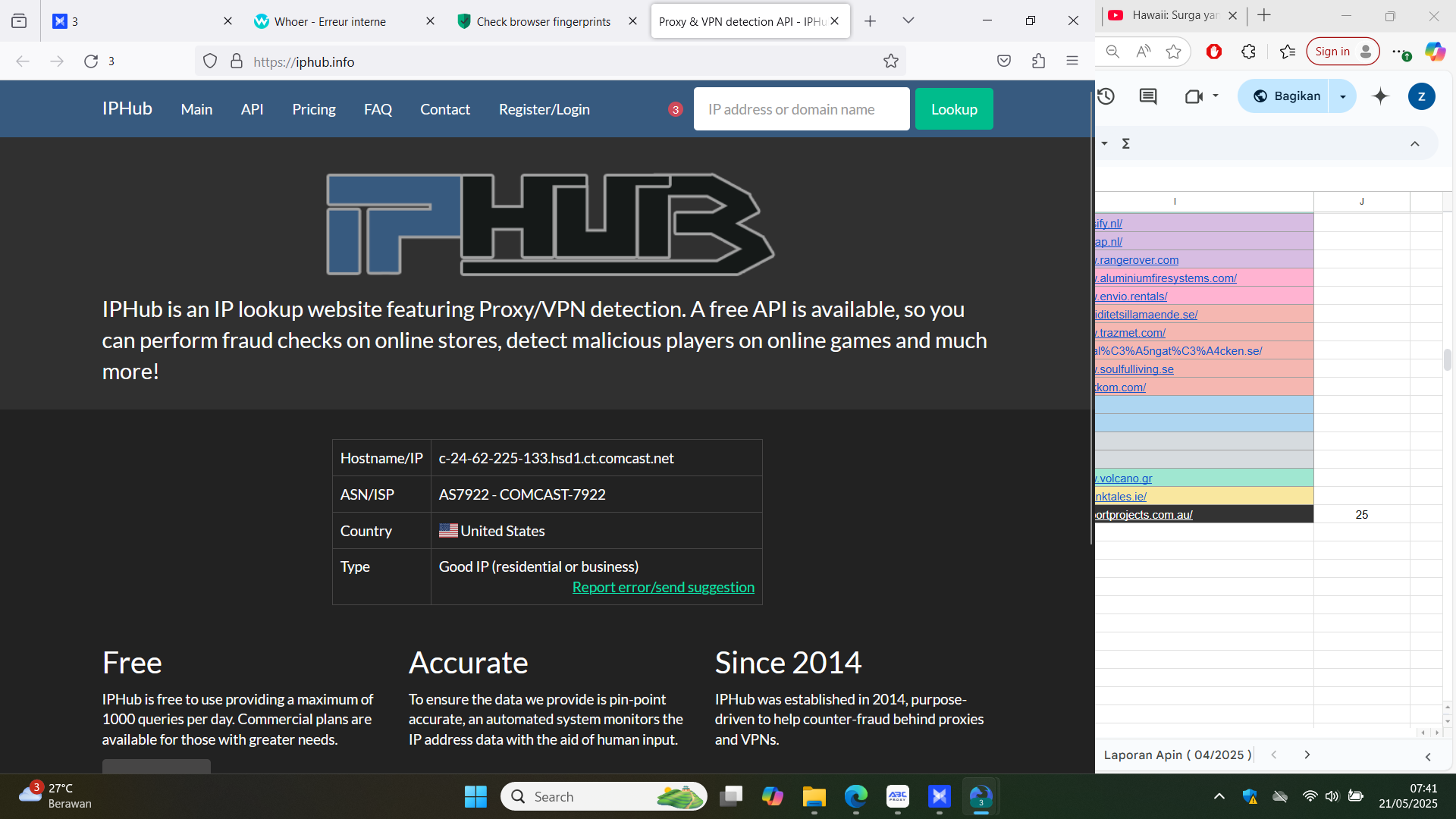
Task: Focus the IP address or domain name field
Action: [802, 109]
